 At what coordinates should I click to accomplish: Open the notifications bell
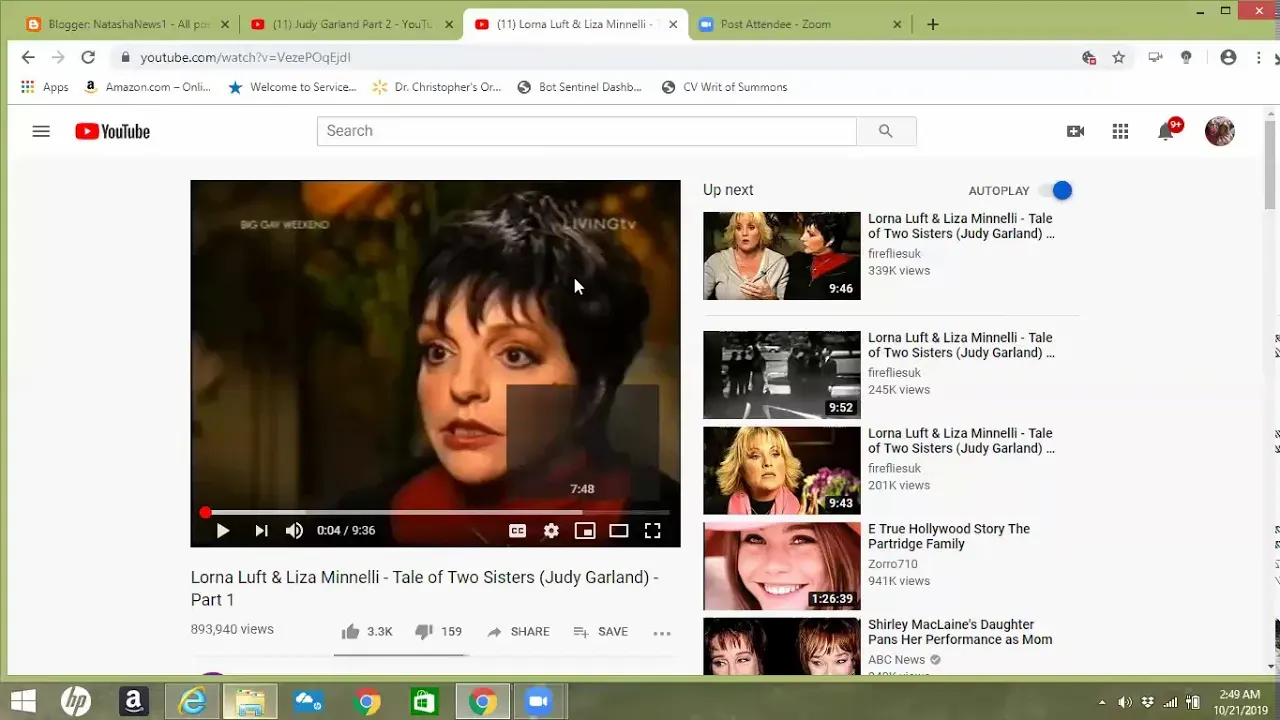1165,132
